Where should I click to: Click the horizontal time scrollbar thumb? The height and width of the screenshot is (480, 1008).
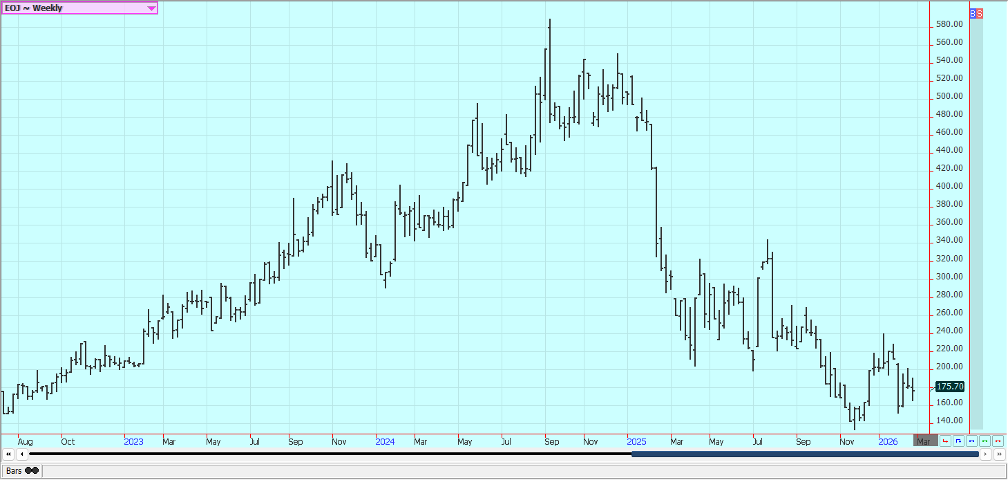click(x=804, y=454)
